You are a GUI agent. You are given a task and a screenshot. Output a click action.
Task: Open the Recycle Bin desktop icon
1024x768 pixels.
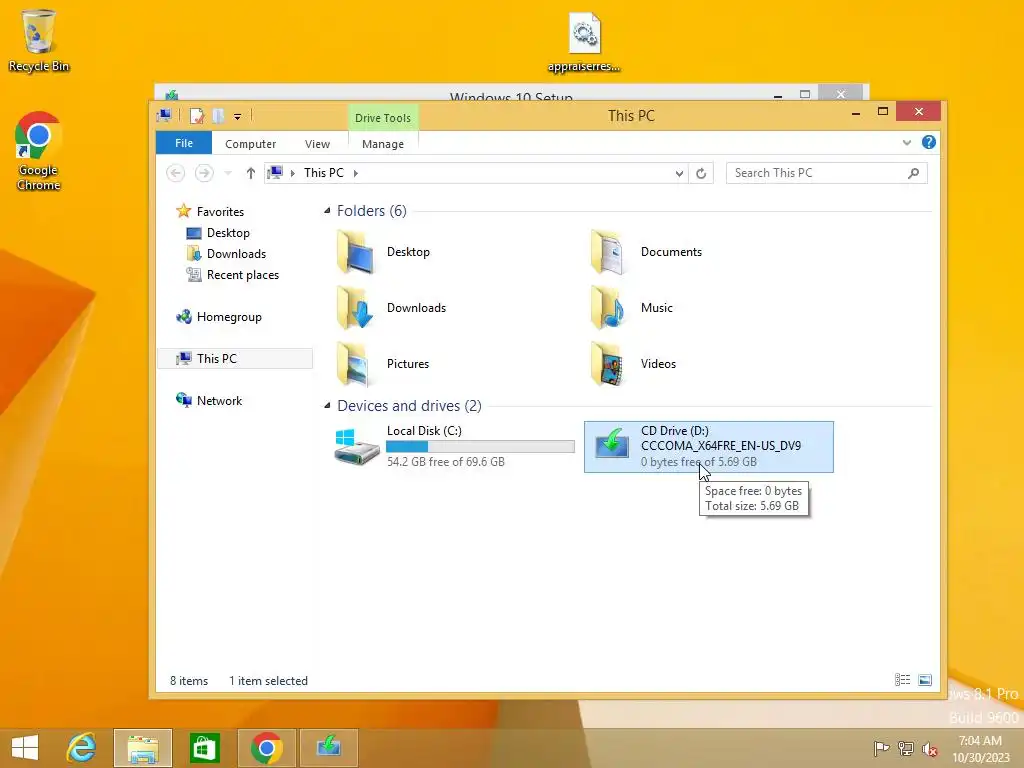(38, 40)
